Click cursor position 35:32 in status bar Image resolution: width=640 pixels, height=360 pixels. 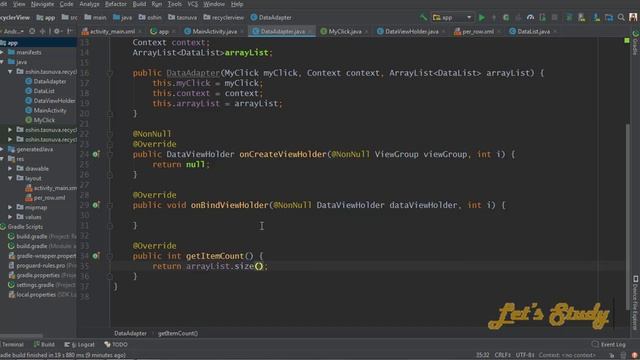(482, 355)
